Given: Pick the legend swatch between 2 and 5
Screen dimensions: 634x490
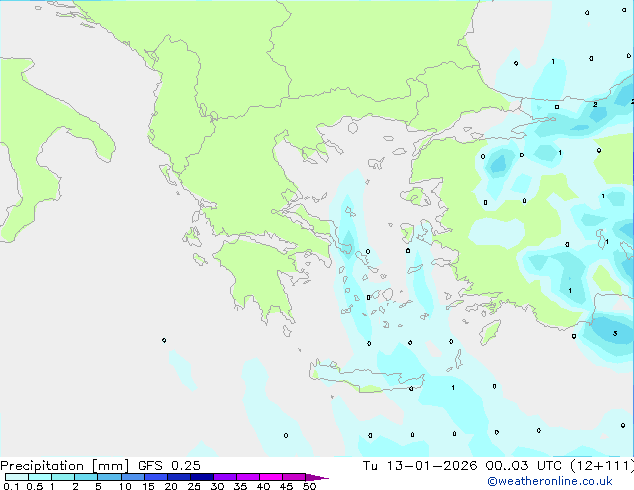Looking at the screenshot, I should (86, 477).
